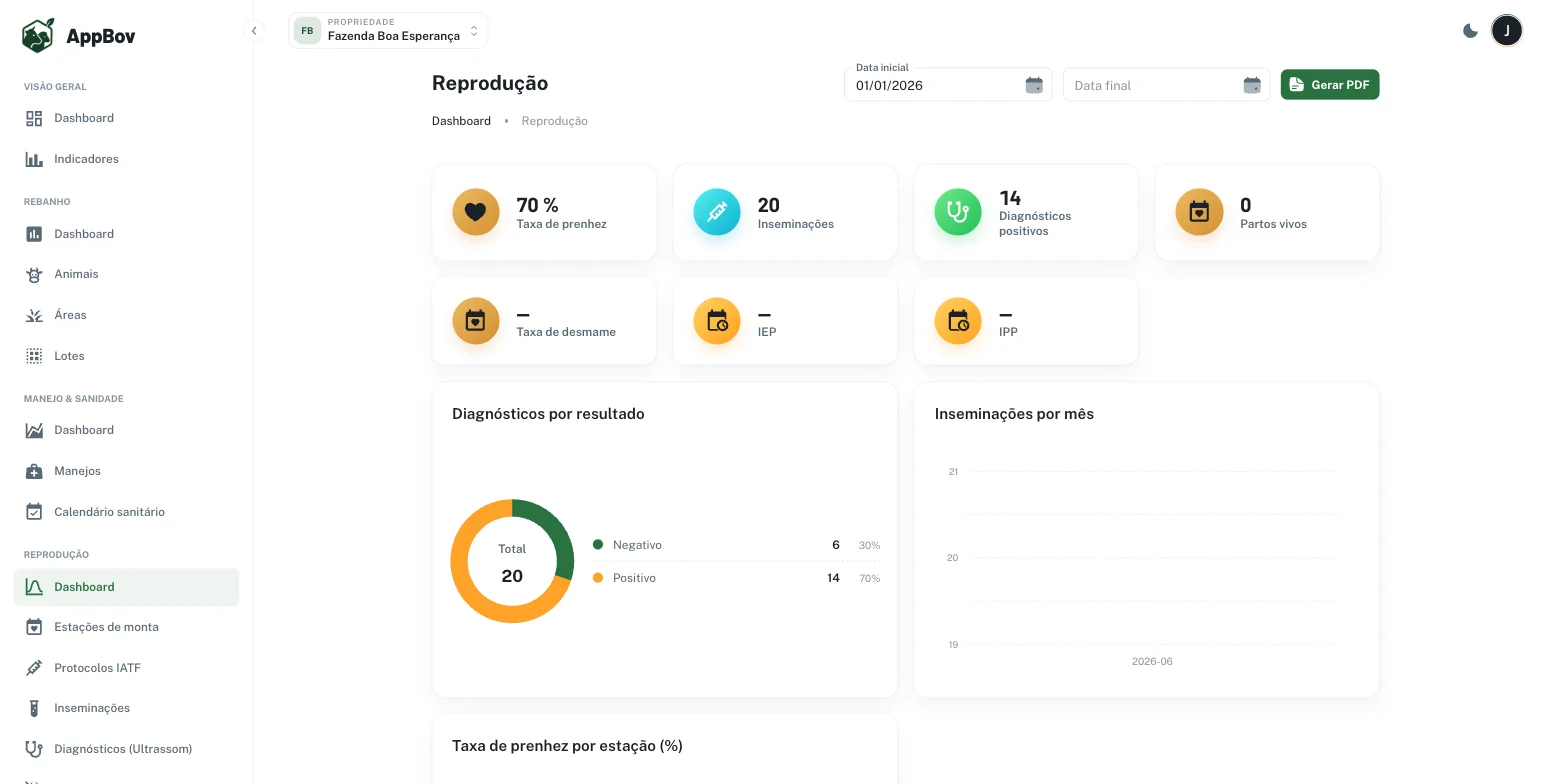Go to Animais page
1558x784 pixels.
(126, 274)
